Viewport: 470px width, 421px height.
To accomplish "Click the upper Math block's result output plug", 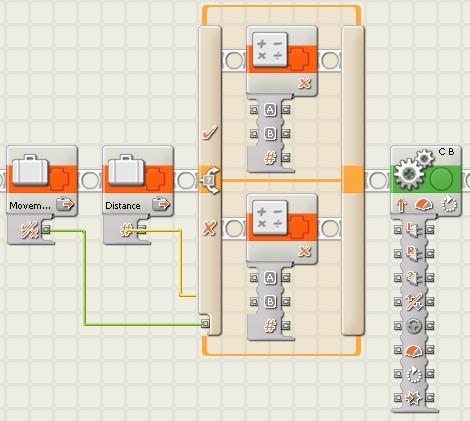I will (286, 158).
